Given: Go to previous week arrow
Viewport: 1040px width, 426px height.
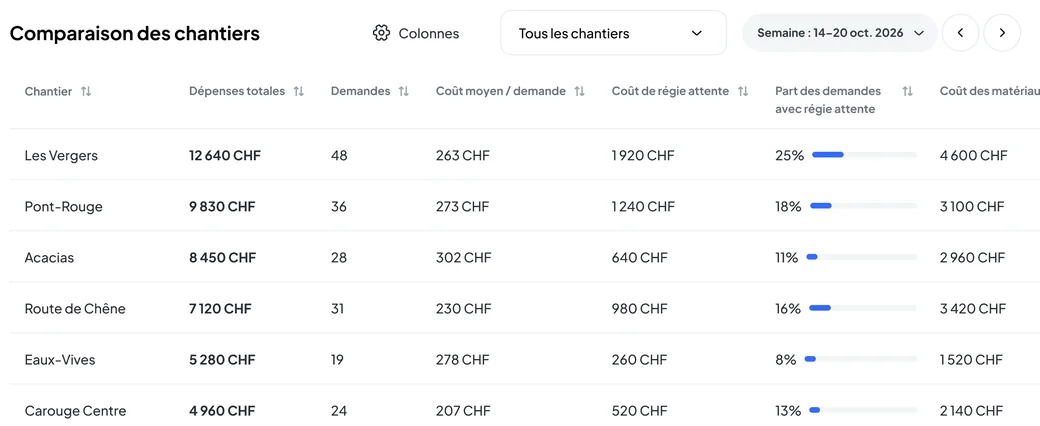Looking at the screenshot, I should tap(960, 33).
